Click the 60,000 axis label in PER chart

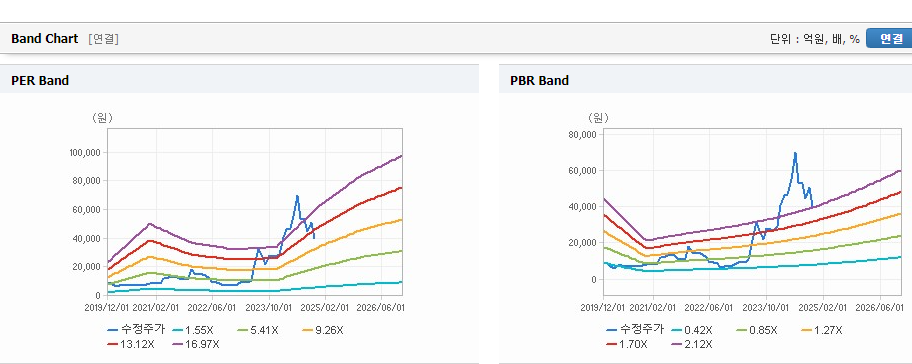(87, 209)
